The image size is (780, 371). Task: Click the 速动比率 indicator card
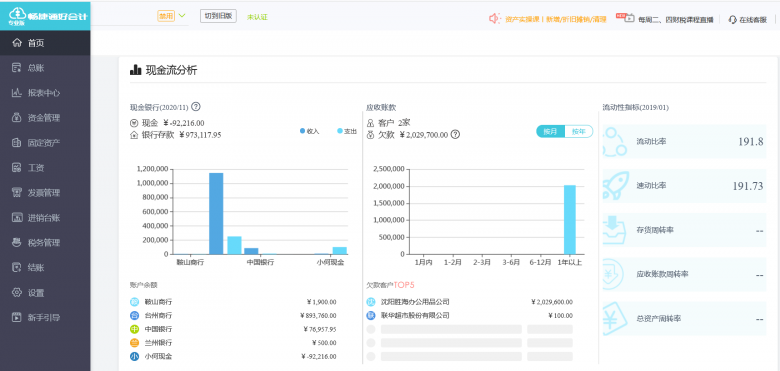click(684, 186)
